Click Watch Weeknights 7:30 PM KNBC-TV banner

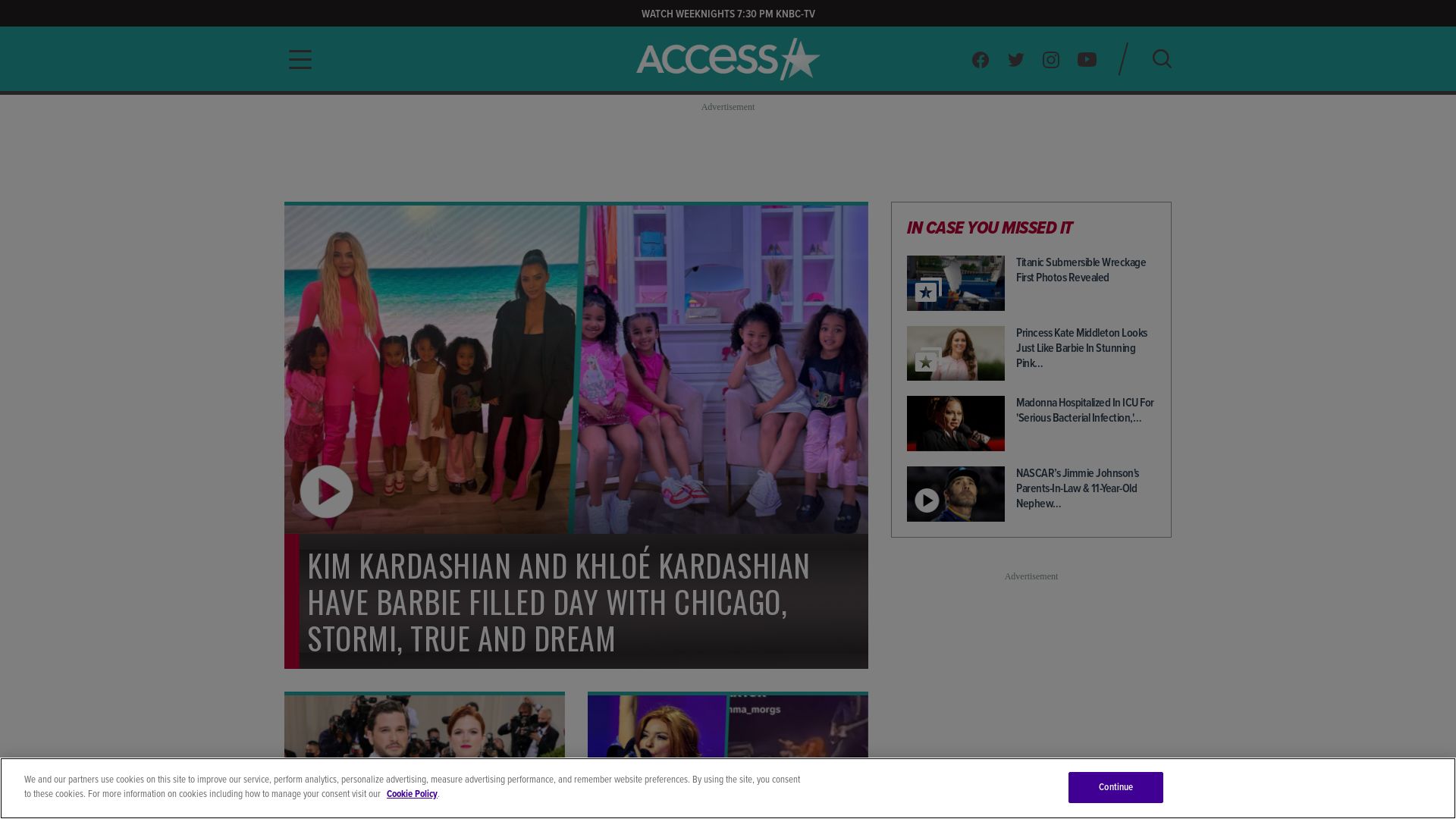pyautogui.click(x=728, y=14)
